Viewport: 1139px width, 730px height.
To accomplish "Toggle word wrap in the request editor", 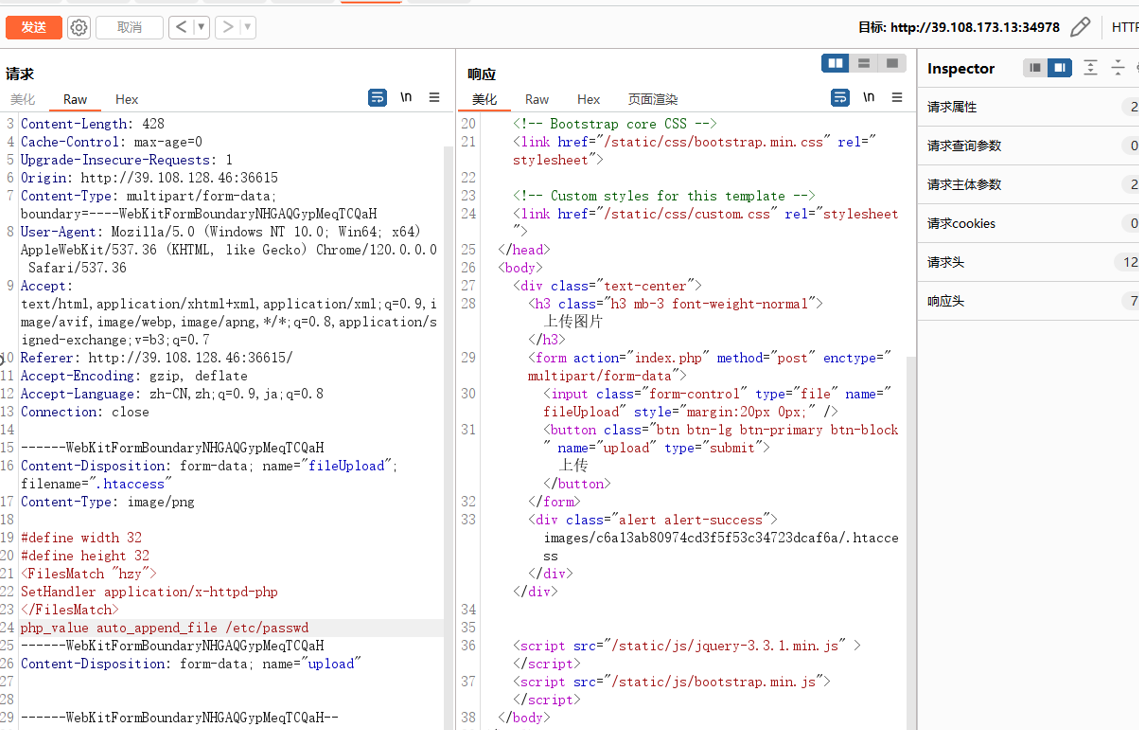I will [x=378, y=97].
